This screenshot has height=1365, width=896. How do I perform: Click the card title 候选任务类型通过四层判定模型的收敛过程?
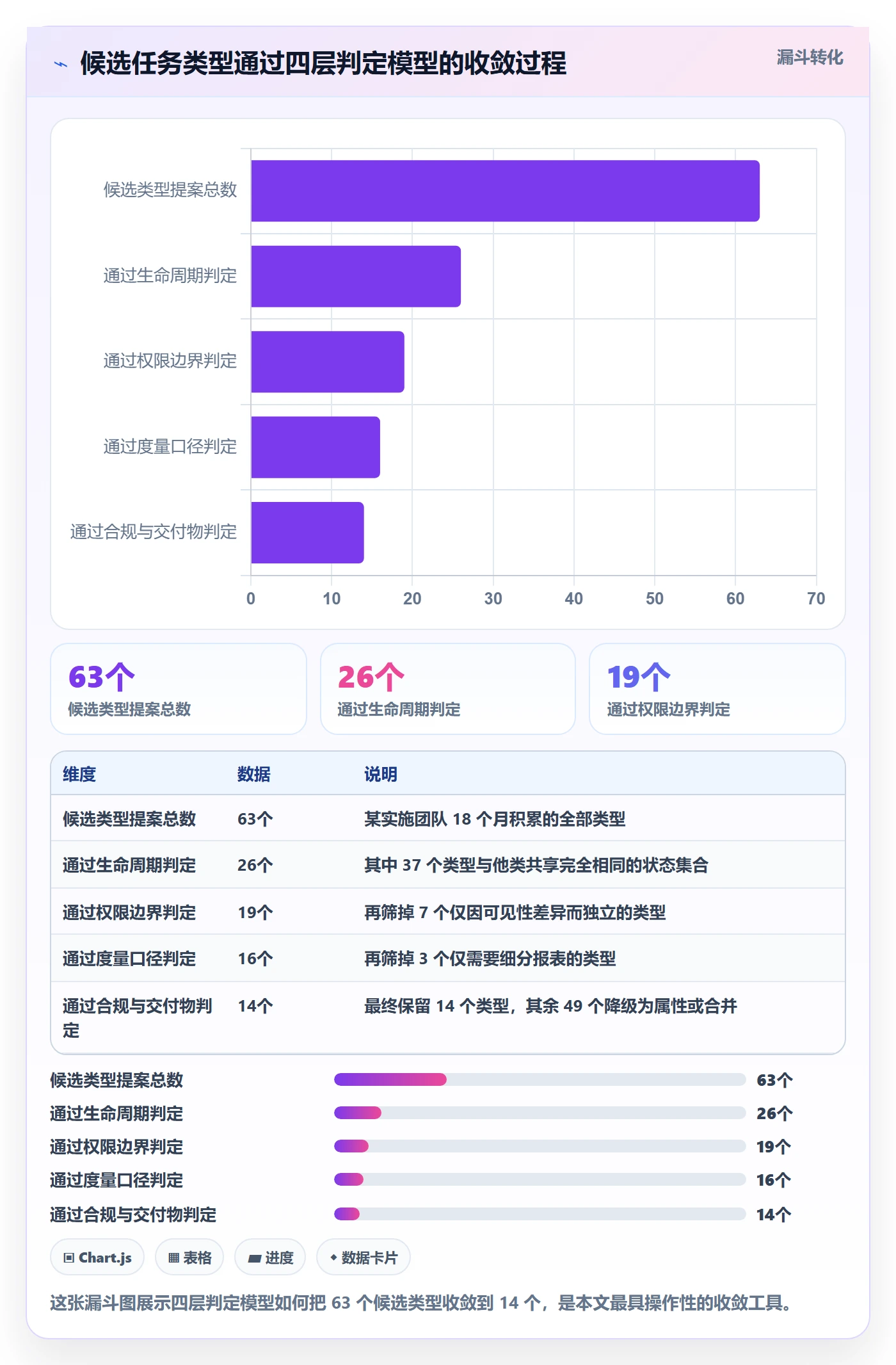tap(323, 63)
